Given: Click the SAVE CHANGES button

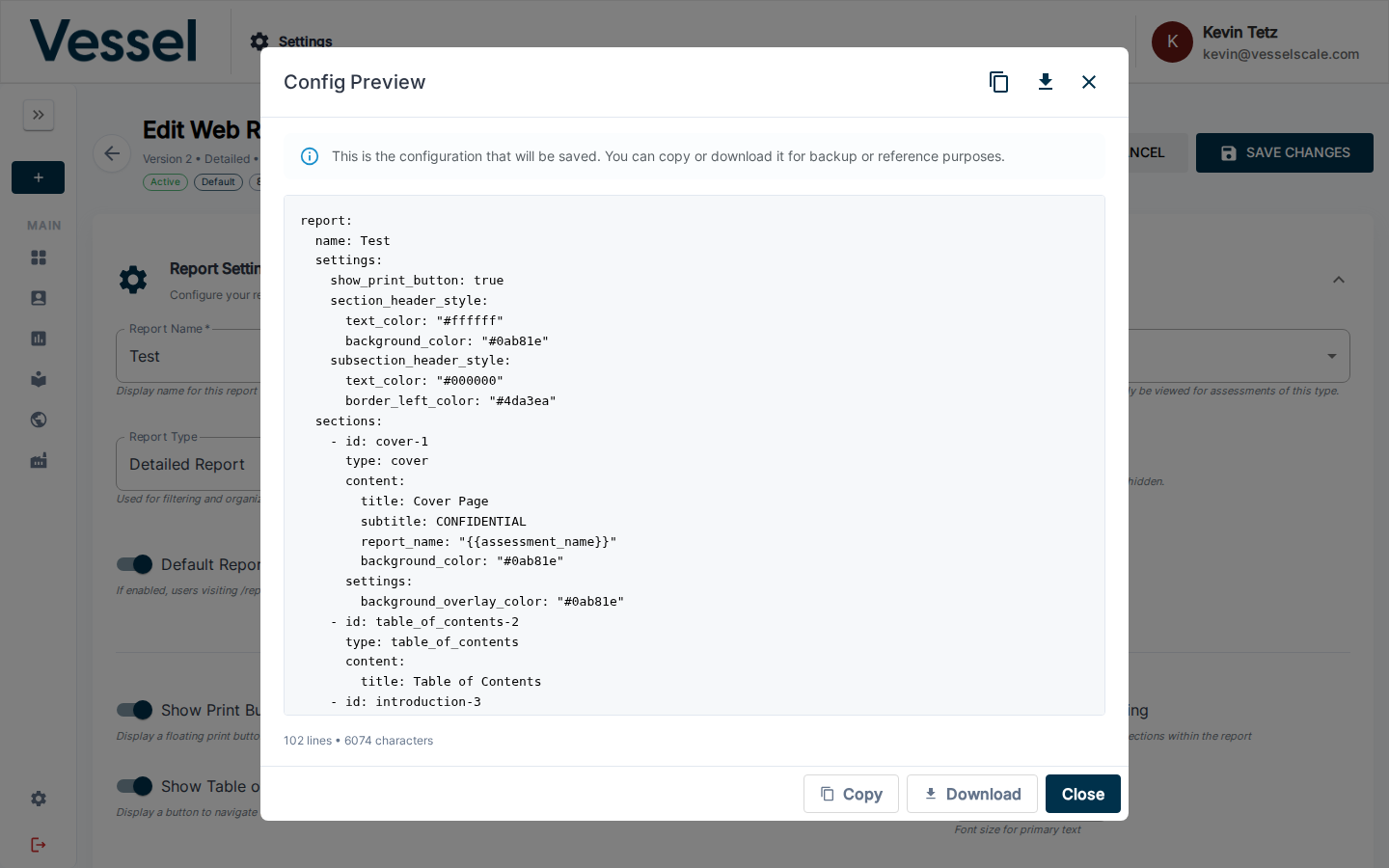Looking at the screenshot, I should pos(1285,152).
